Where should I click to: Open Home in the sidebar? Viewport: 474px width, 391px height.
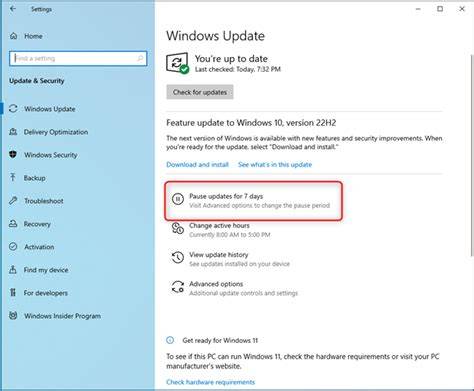click(33, 36)
